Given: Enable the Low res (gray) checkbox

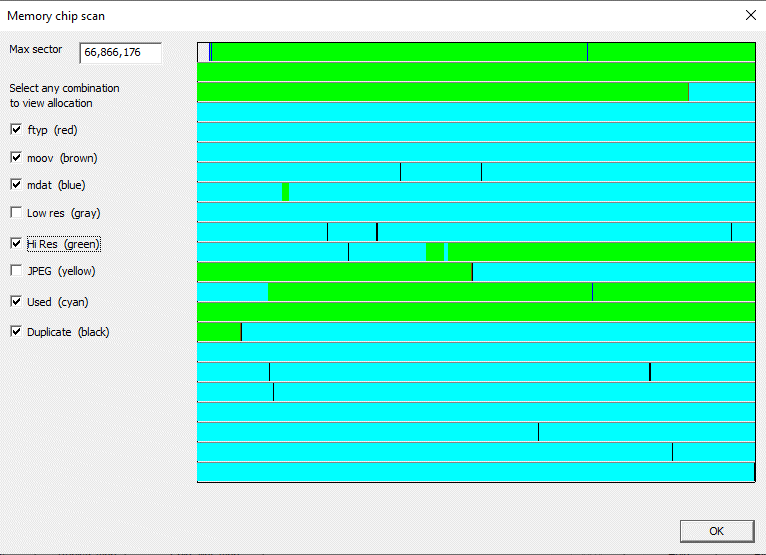Looking at the screenshot, I should pos(16,213).
